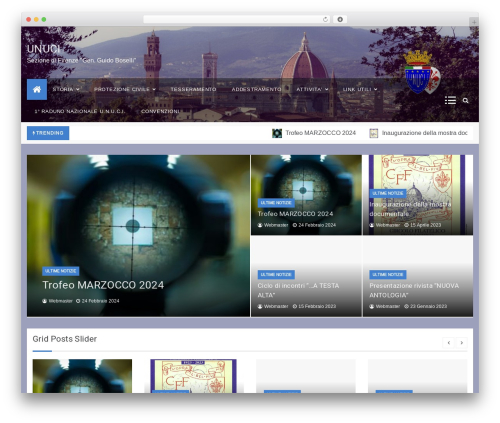Image resolution: width=500 pixels, height=423 pixels.
Task: Open trending link Trofeo MARZOCCO 2024
Action: tap(321, 133)
